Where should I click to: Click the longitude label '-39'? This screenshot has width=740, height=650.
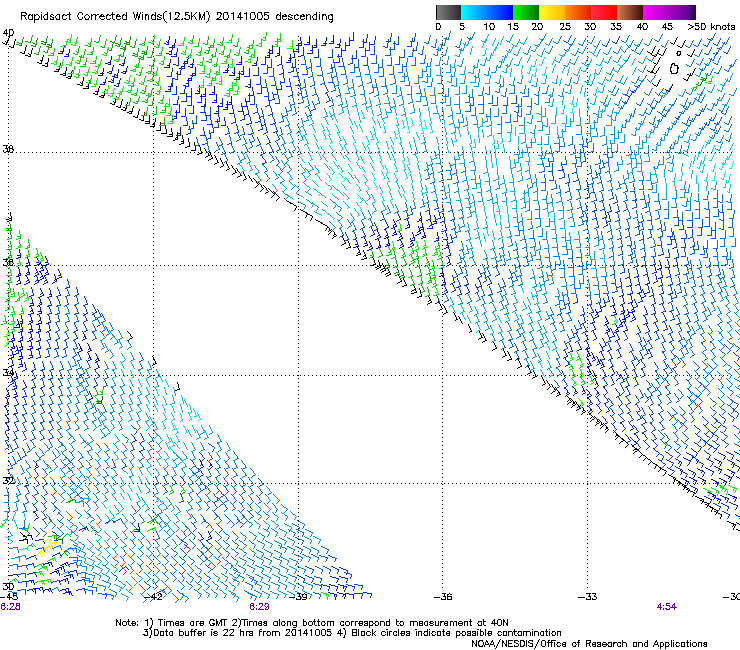point(298,597)
